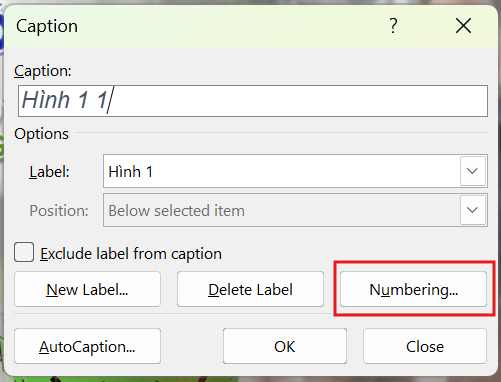The width and height of the screenshot is (501, 382).
Task: Click the 'Caption:' field label
Action: coord(43,71)
